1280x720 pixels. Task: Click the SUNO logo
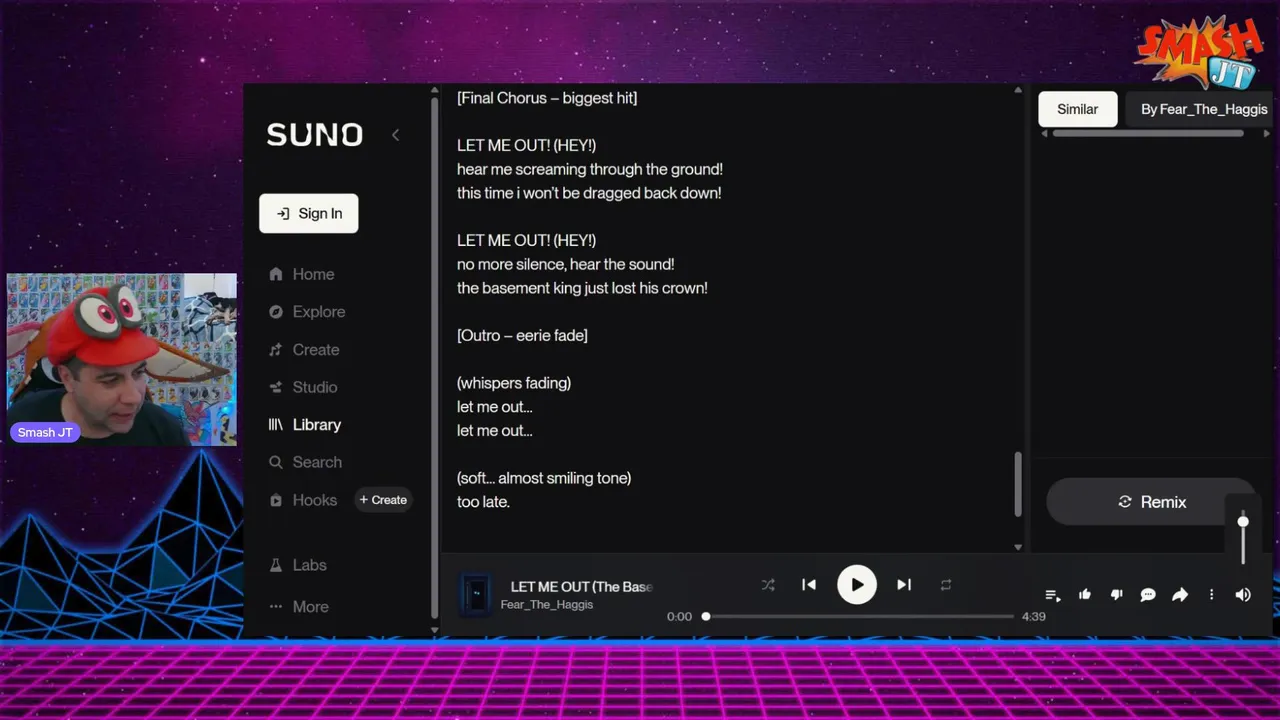314,135
